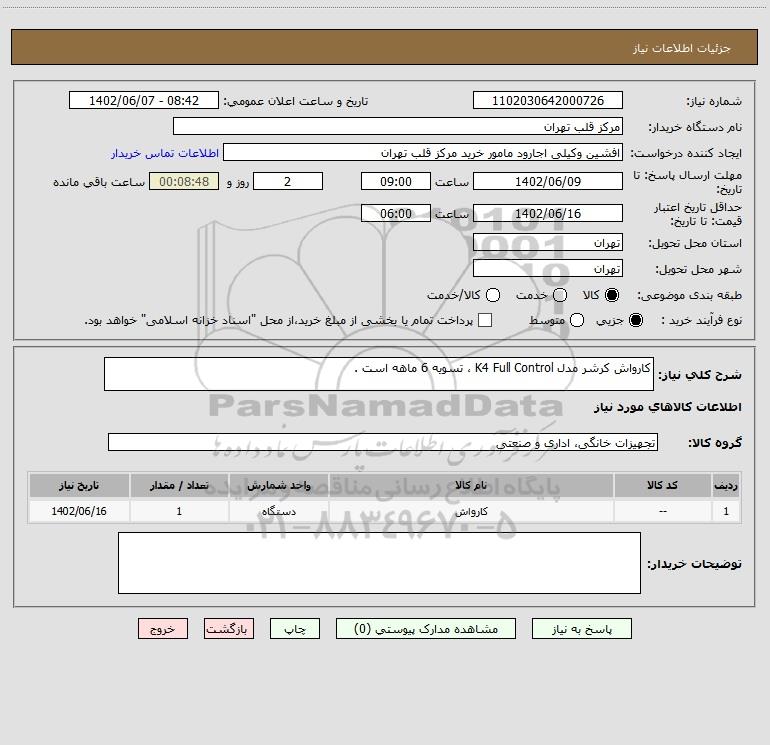Viewport: 770px width, 745px height.
Task: Click the 1402/06/16 date cell in the table
Action: tap(79, 511)
